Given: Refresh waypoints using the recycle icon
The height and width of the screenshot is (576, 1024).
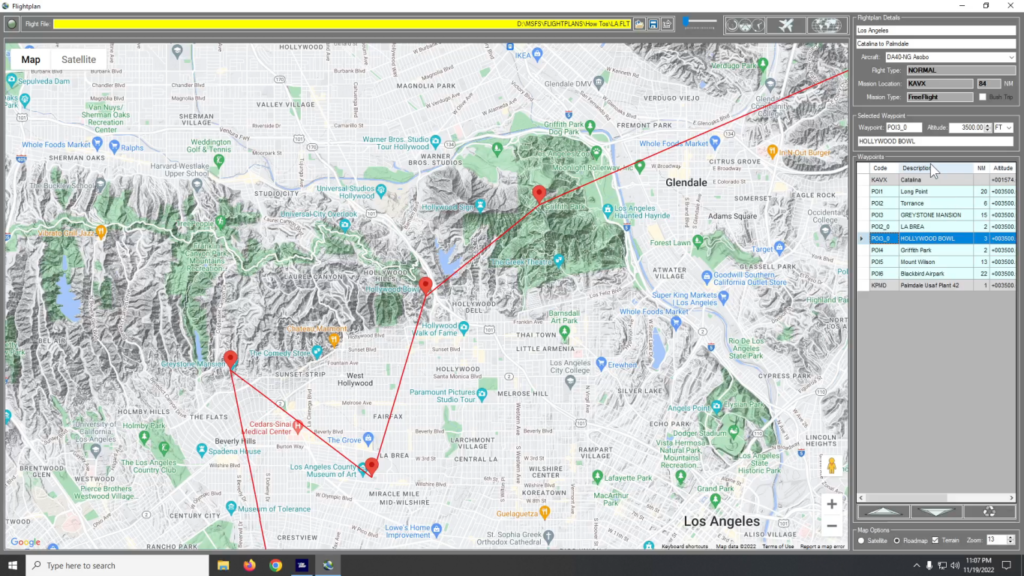Looking at the screenshot, I should [990, 512].
